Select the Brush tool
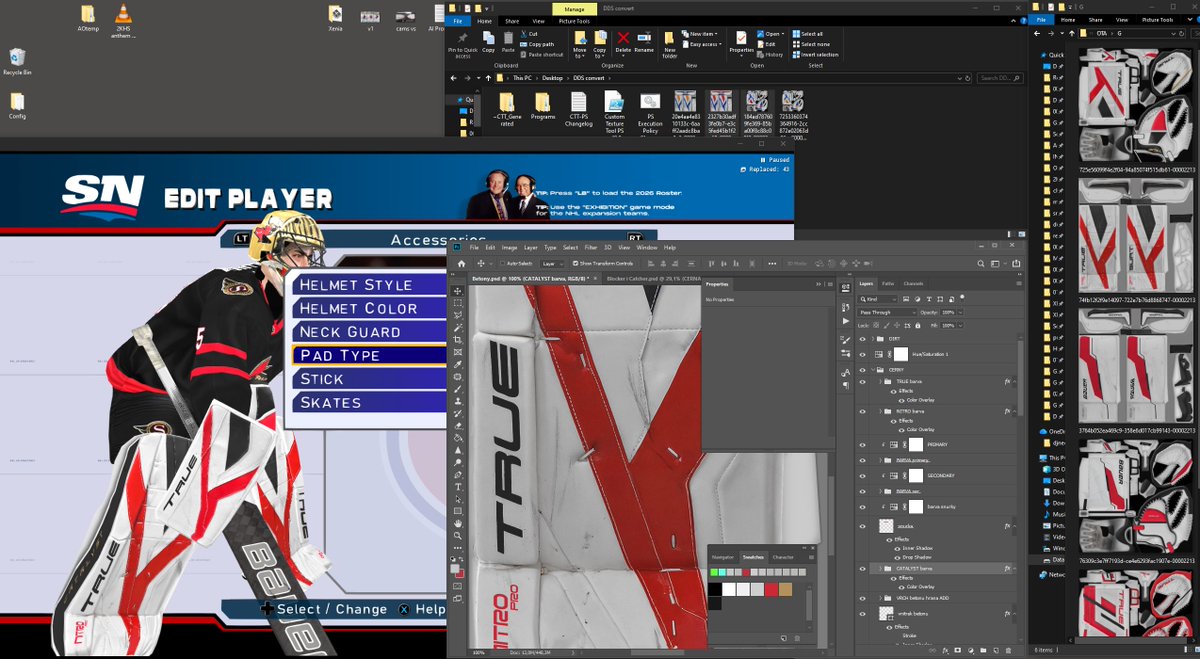The image size is (1200, 659). (x=458, y=390)
